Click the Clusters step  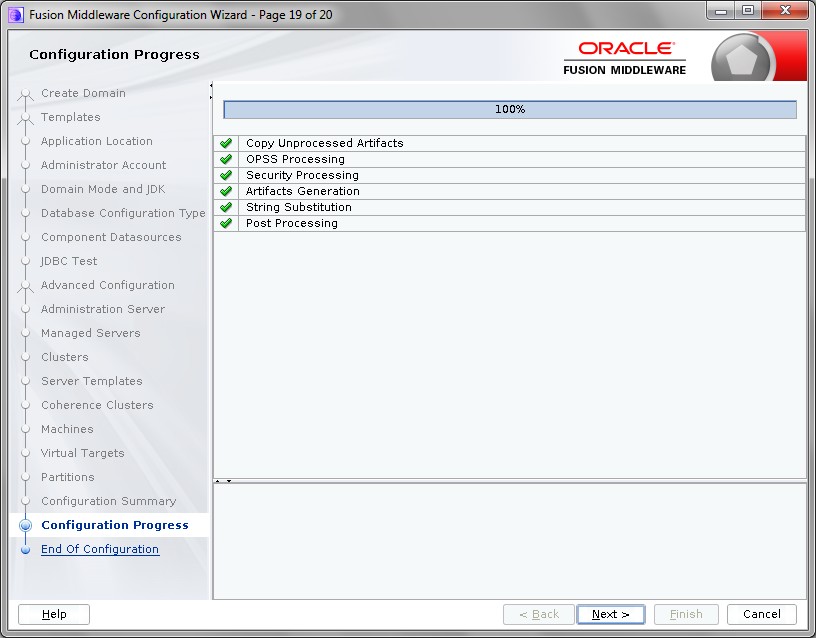tap(65, 357)
